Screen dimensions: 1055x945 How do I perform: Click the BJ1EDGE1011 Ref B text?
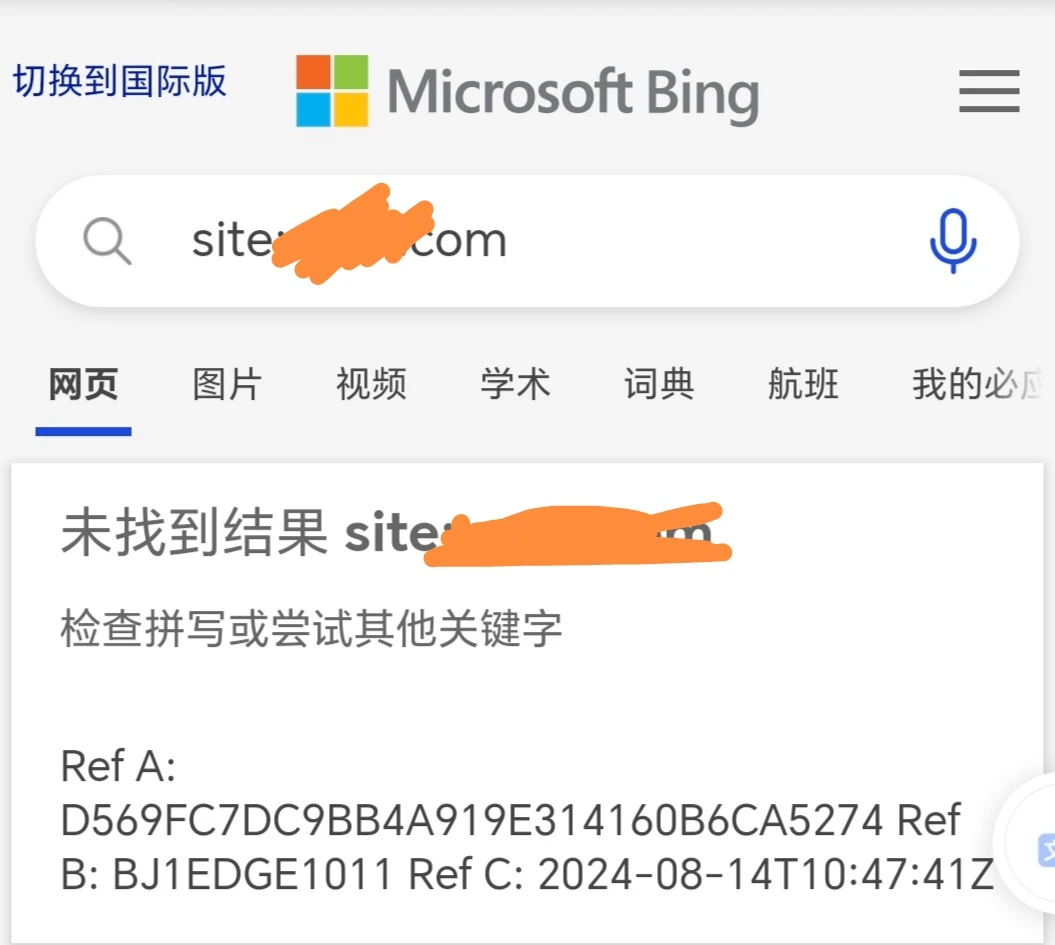[x=252, y=874]
